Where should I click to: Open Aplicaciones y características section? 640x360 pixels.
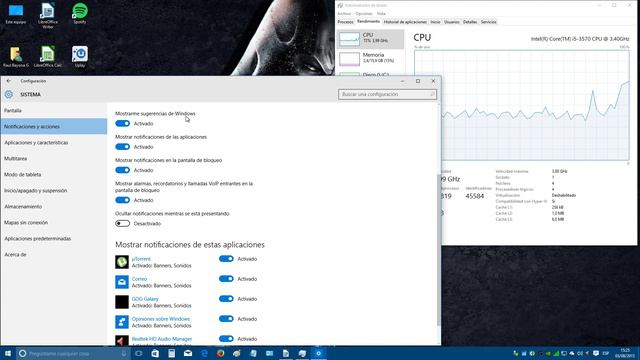pyautogui.click(x=54, y=142)
